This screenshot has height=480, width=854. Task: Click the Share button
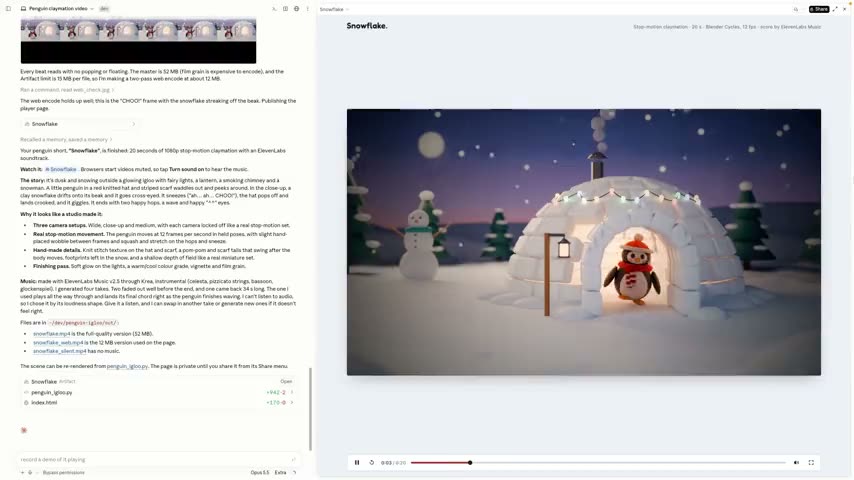[x=819, y=9]
